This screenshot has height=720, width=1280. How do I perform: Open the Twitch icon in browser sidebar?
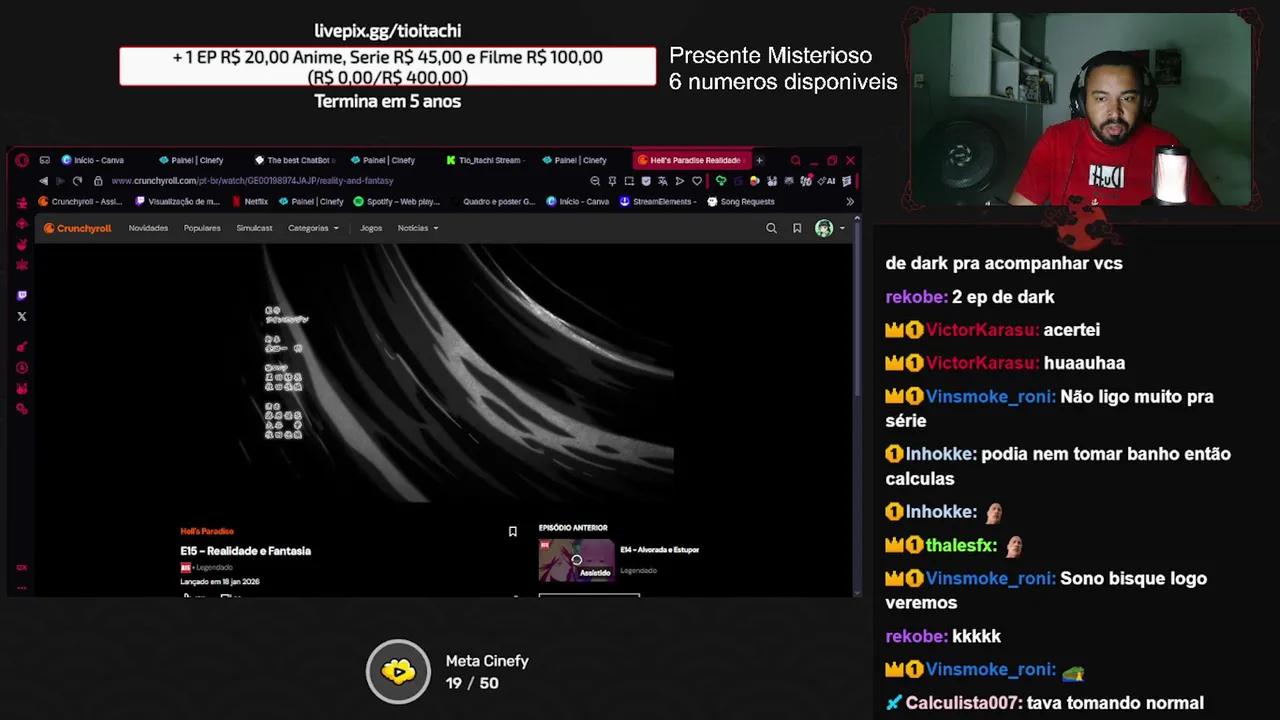click(x=22, y=295)
